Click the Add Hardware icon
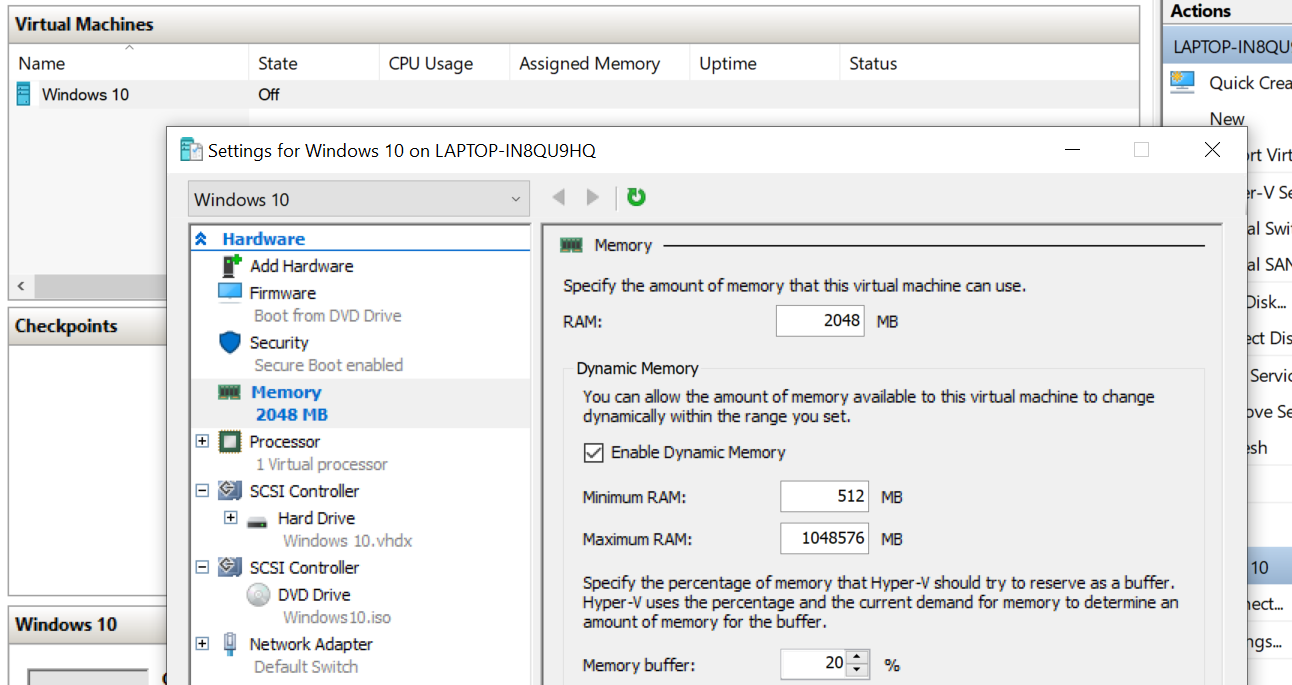Screen dimensions: 1292x685 pyautogui.click(x=231, y=266)
